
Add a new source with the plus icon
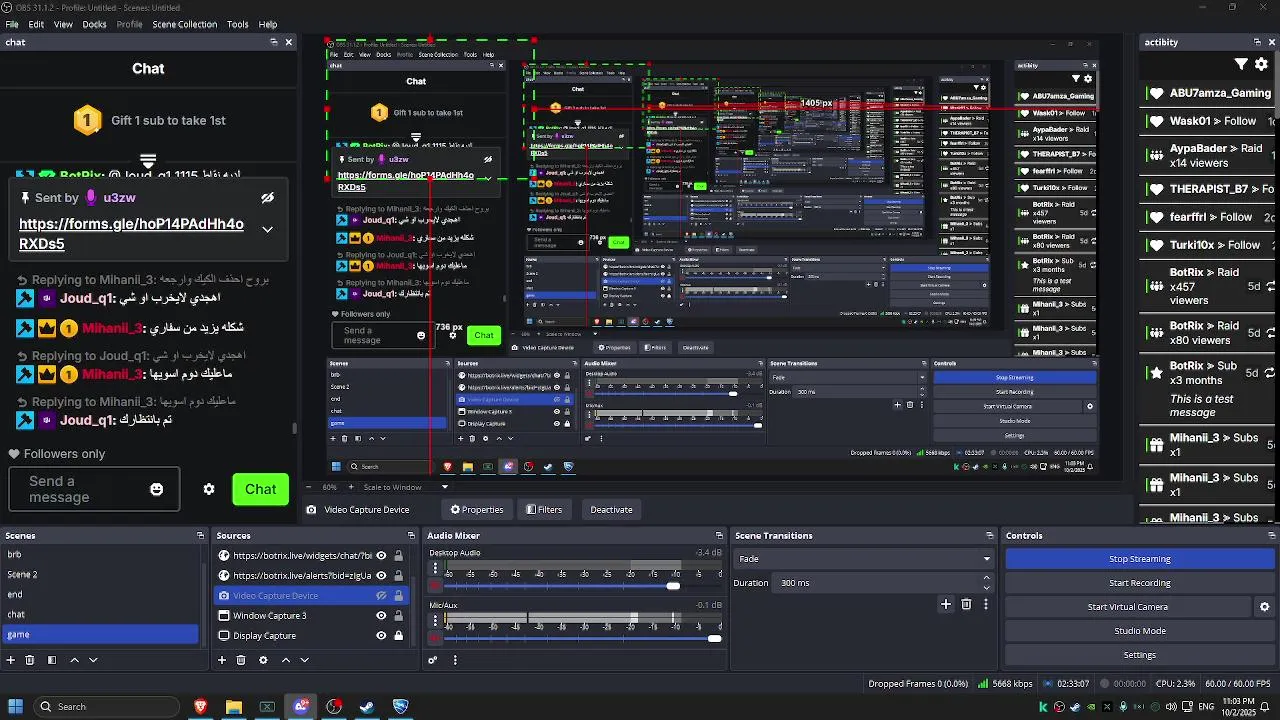coord(222,660)
